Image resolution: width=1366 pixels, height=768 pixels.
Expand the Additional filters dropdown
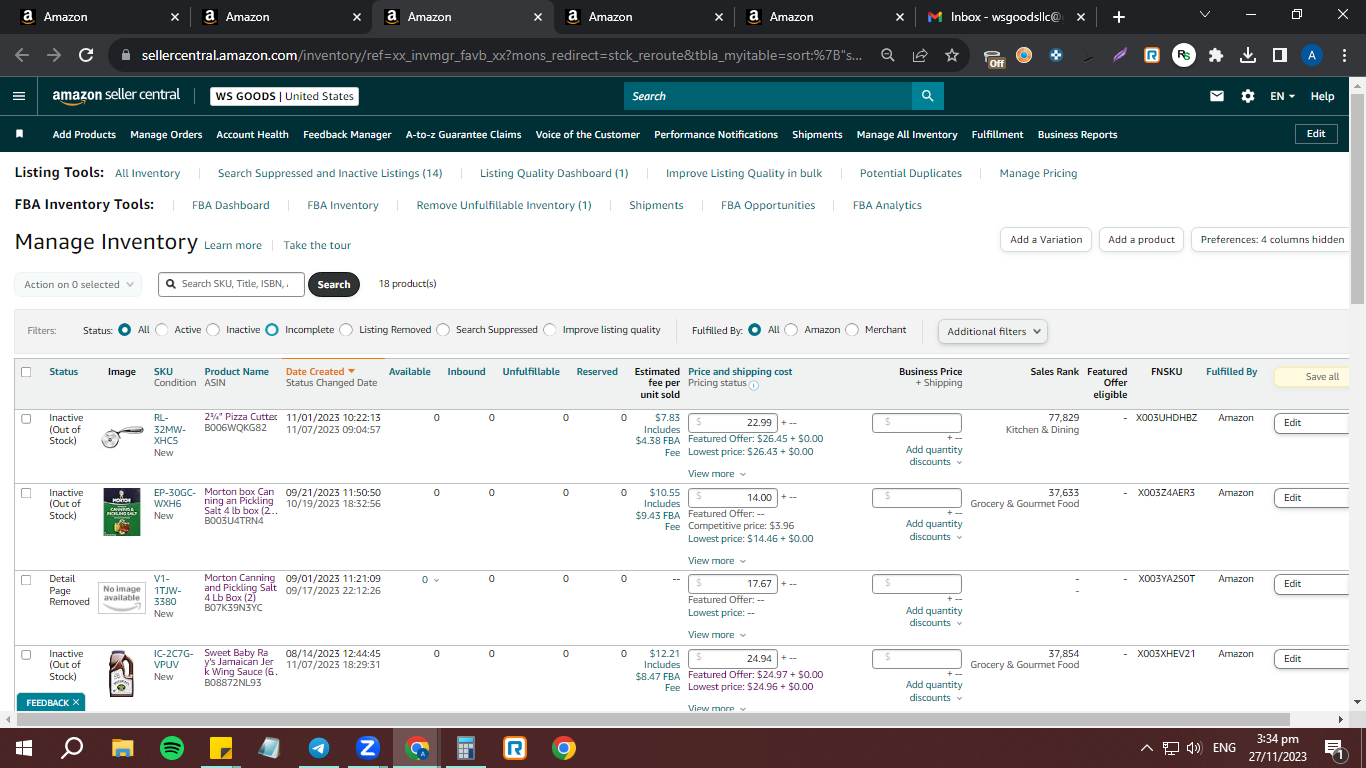click(993, 331)
